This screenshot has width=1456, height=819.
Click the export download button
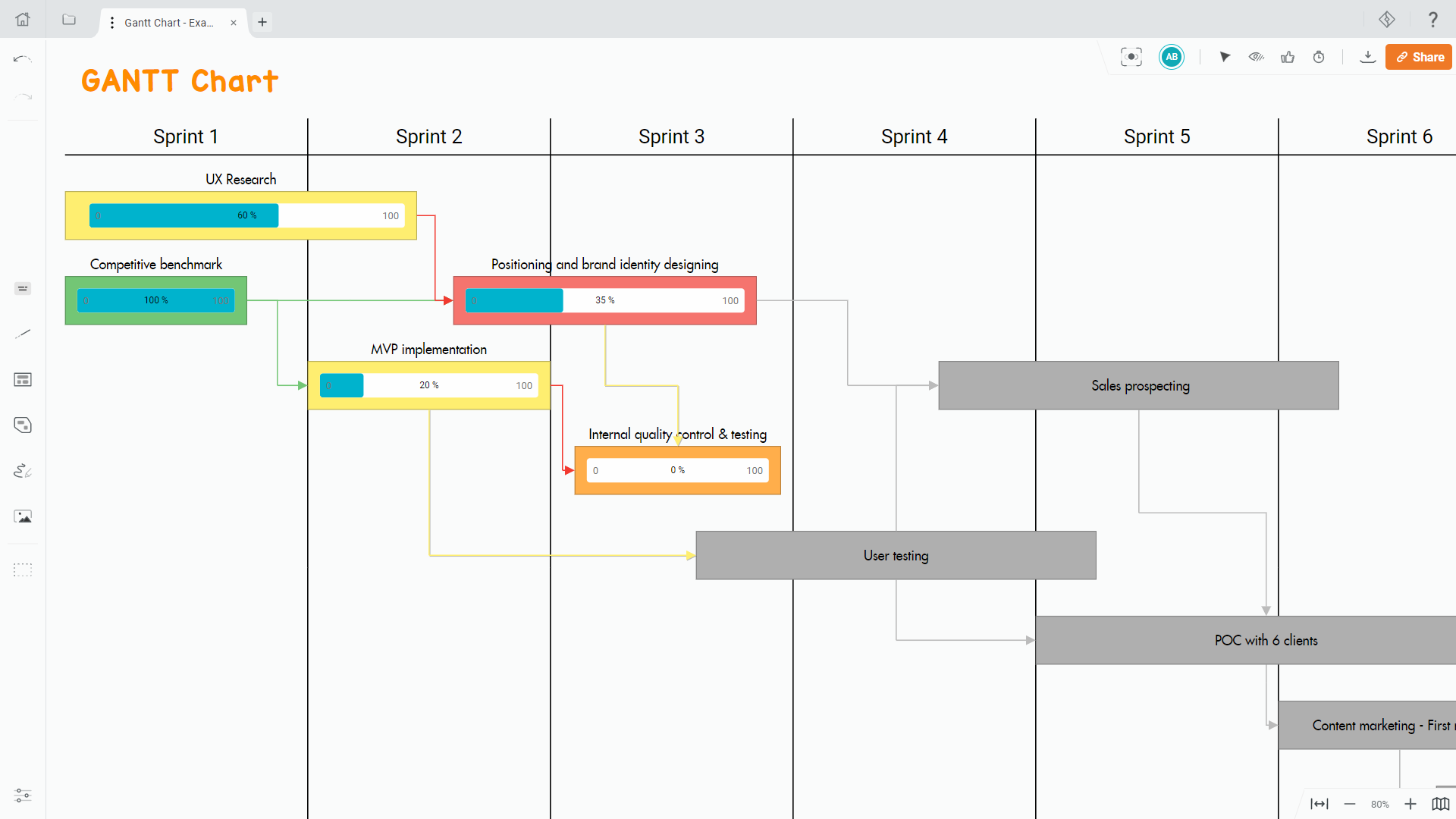[x=1367, y=57]
